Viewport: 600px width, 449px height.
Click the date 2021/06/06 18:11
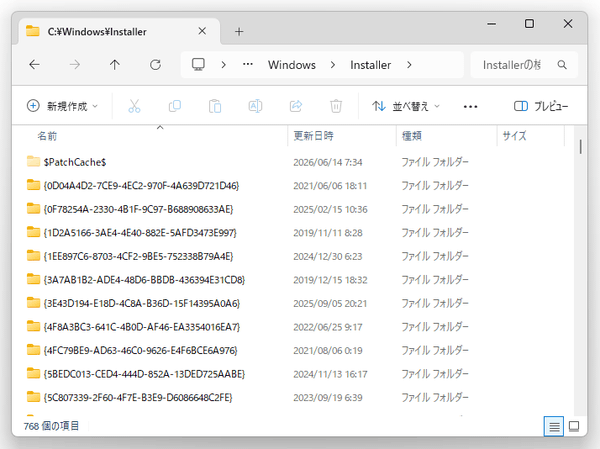(x=330, y=186)
